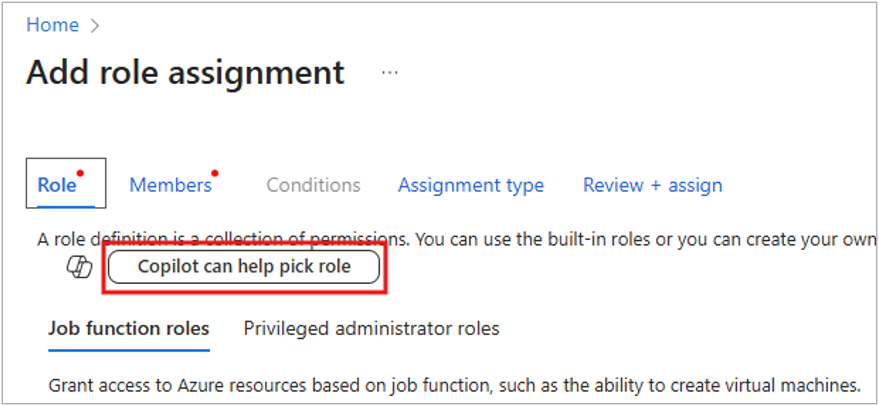Image resolution: width=879 pixels, height=405 pixels.
Task: Go to the Review + assign tab
Action: pos(652,185)
